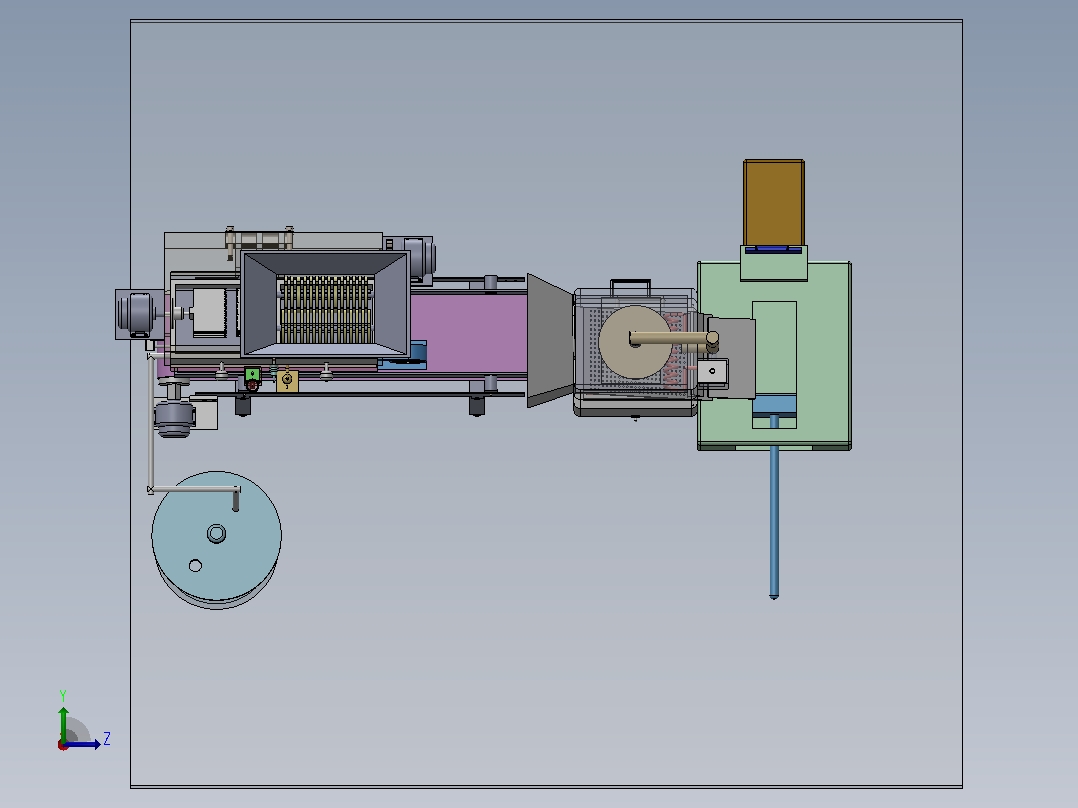
Task: Select the beige horizontal shaft on the disc
Action: (x=674, y=338)
